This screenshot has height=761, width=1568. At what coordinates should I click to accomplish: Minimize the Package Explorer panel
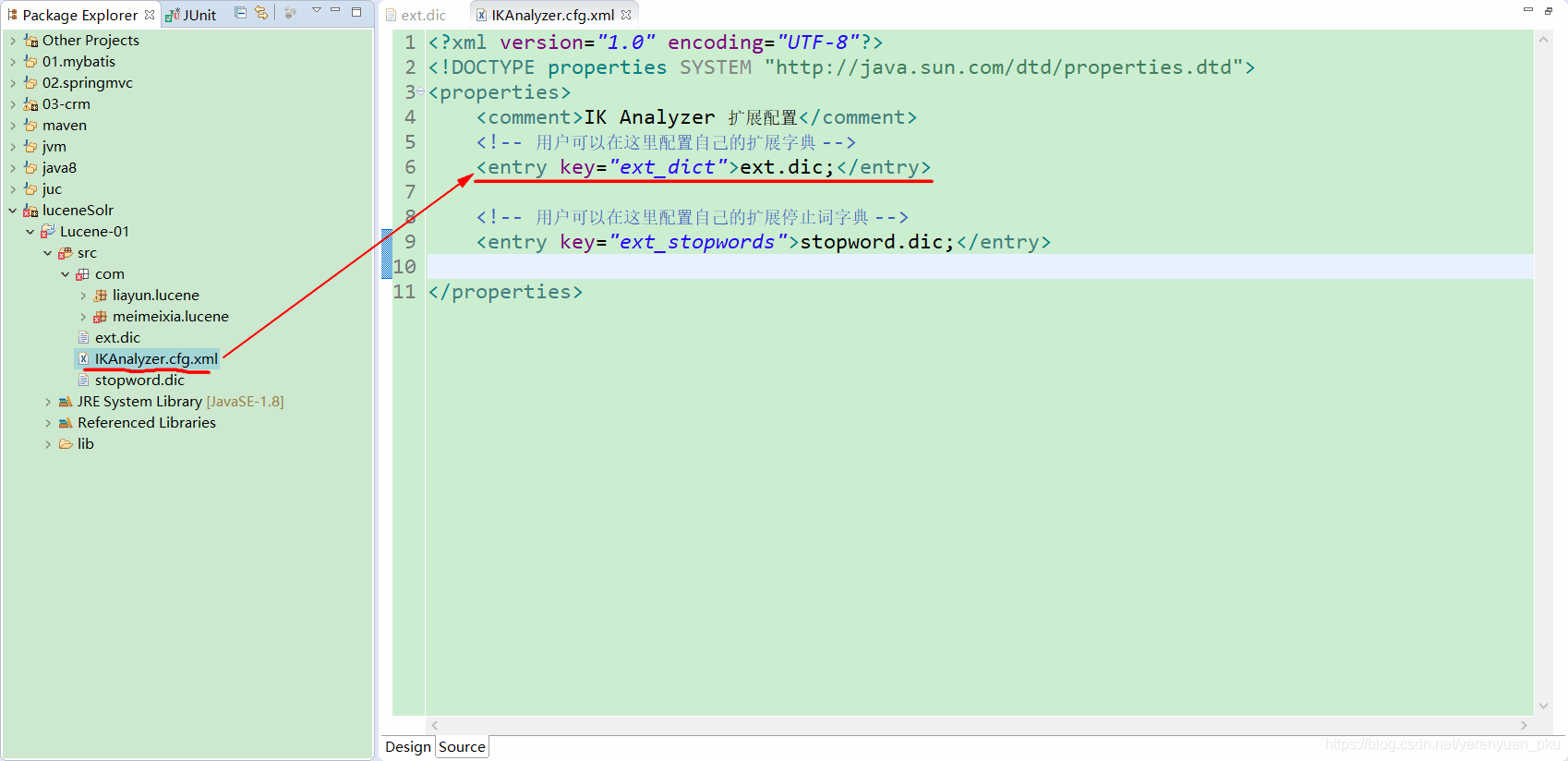click(336, 11)
